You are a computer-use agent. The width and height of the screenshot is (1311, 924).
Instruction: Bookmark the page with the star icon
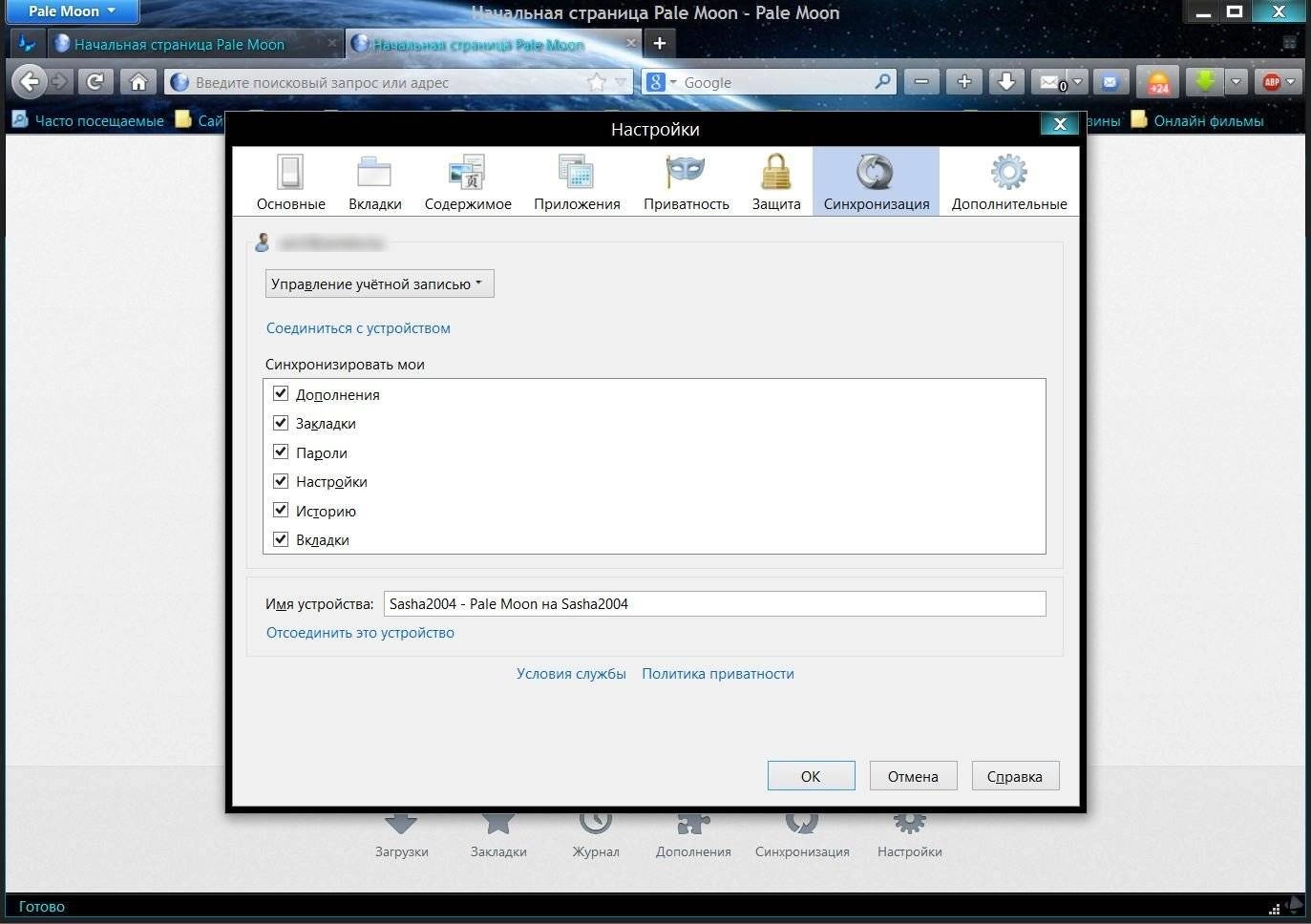597,82
